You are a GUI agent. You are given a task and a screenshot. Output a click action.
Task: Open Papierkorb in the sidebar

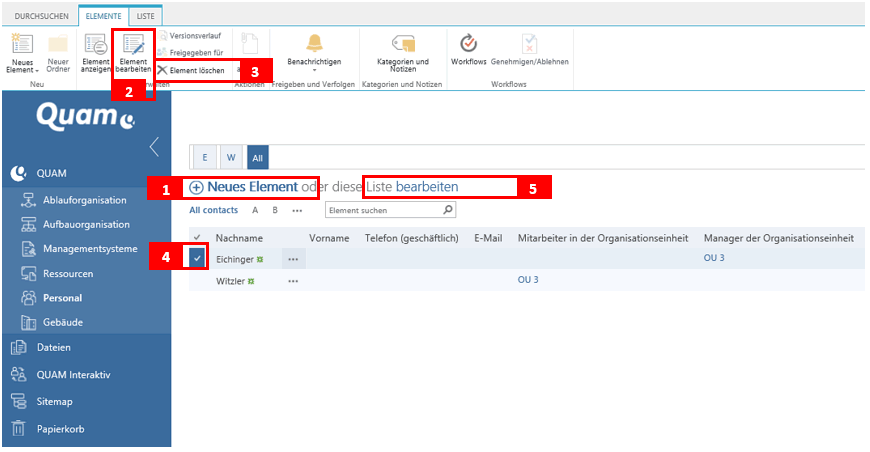click(60, 429)
